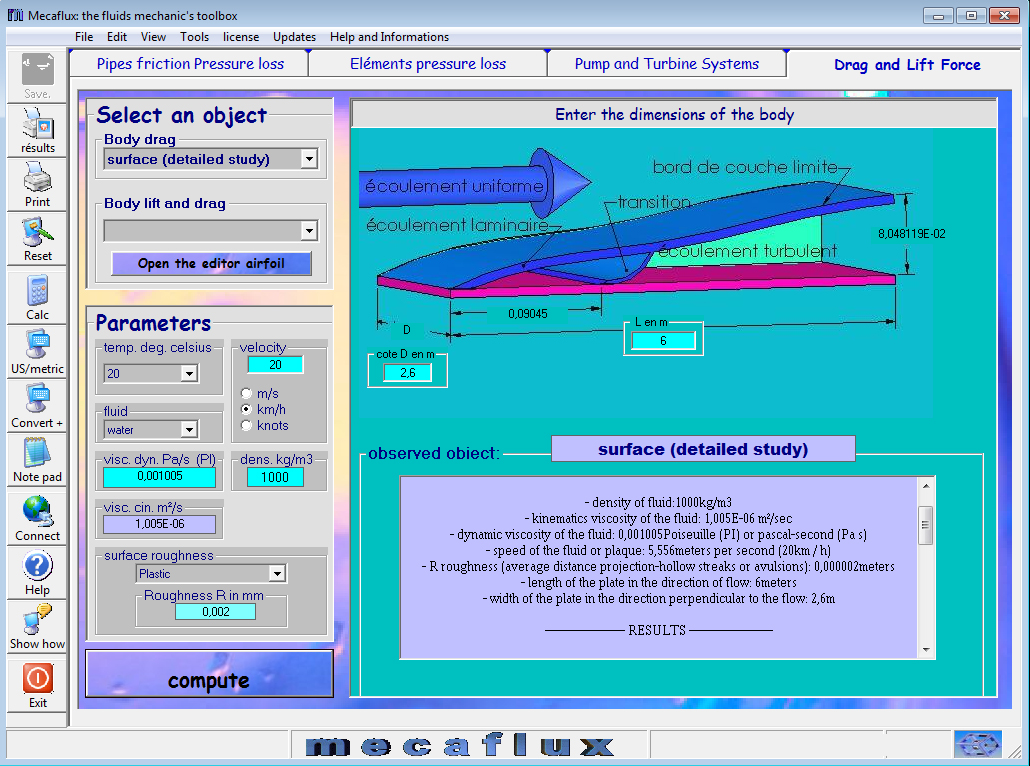Click Open the editor airfoil button
Image resolution: width=1030 pixels, height=766 pixels.
pos(211,264)
